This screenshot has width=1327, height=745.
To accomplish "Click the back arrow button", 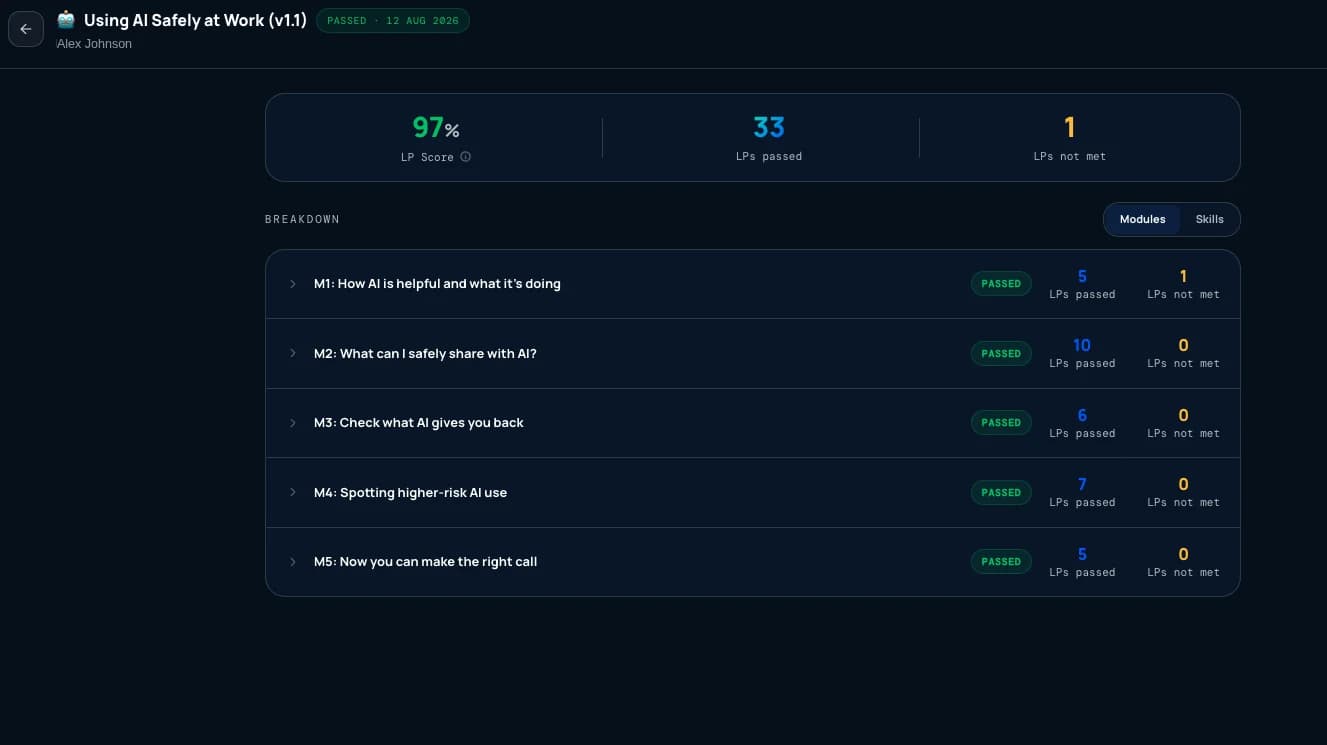I will tap(26, 29).
